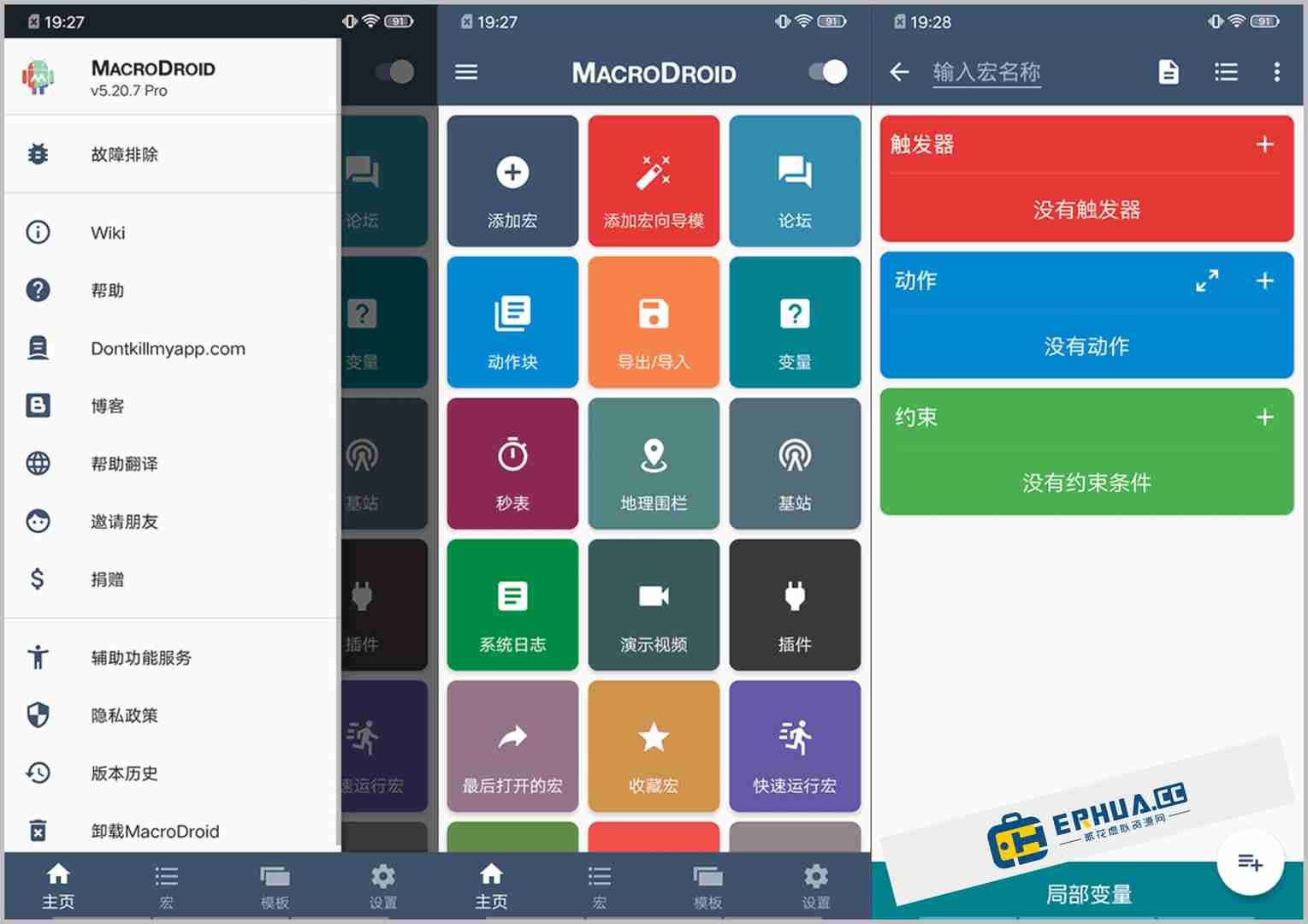Open 帮助 help item in the drawer
Screen dimensions: 1308x924
pos(171,290)
